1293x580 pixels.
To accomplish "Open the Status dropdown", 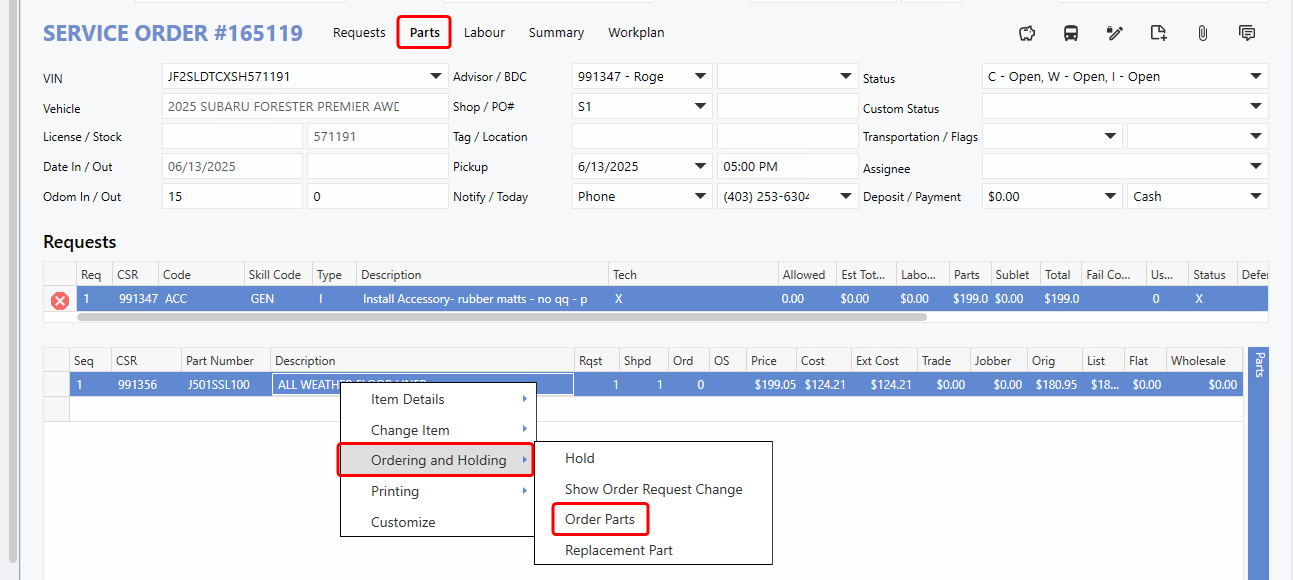I will point(1255,76).
